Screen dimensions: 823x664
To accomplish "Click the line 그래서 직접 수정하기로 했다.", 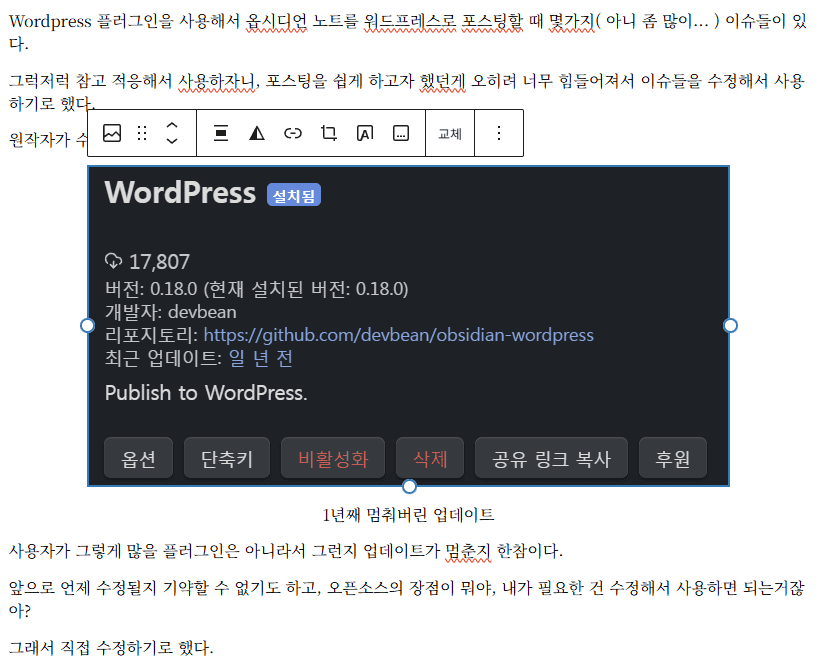I will (x=111, y=648).
